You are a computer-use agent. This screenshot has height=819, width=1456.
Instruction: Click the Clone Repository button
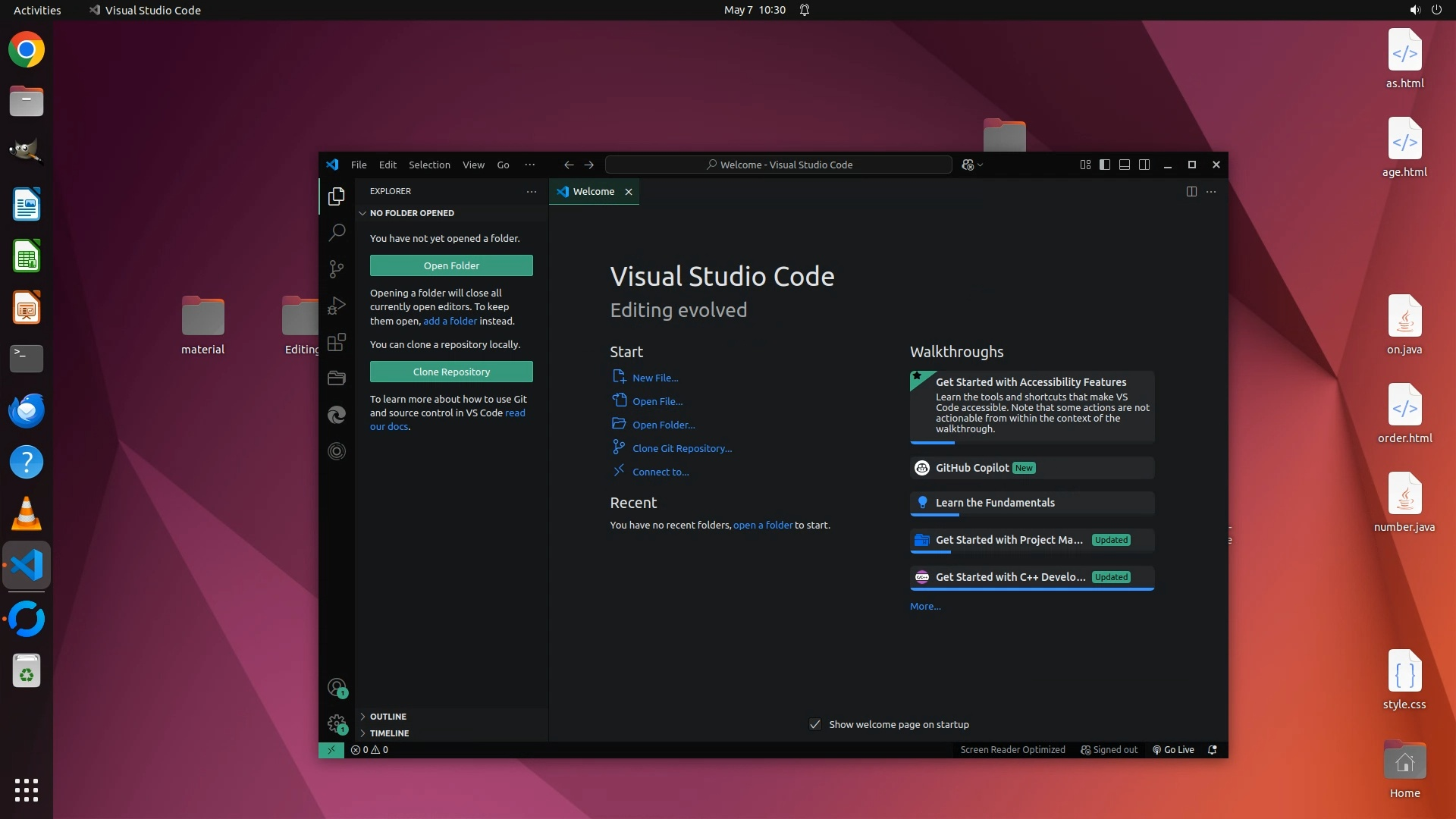451,372
